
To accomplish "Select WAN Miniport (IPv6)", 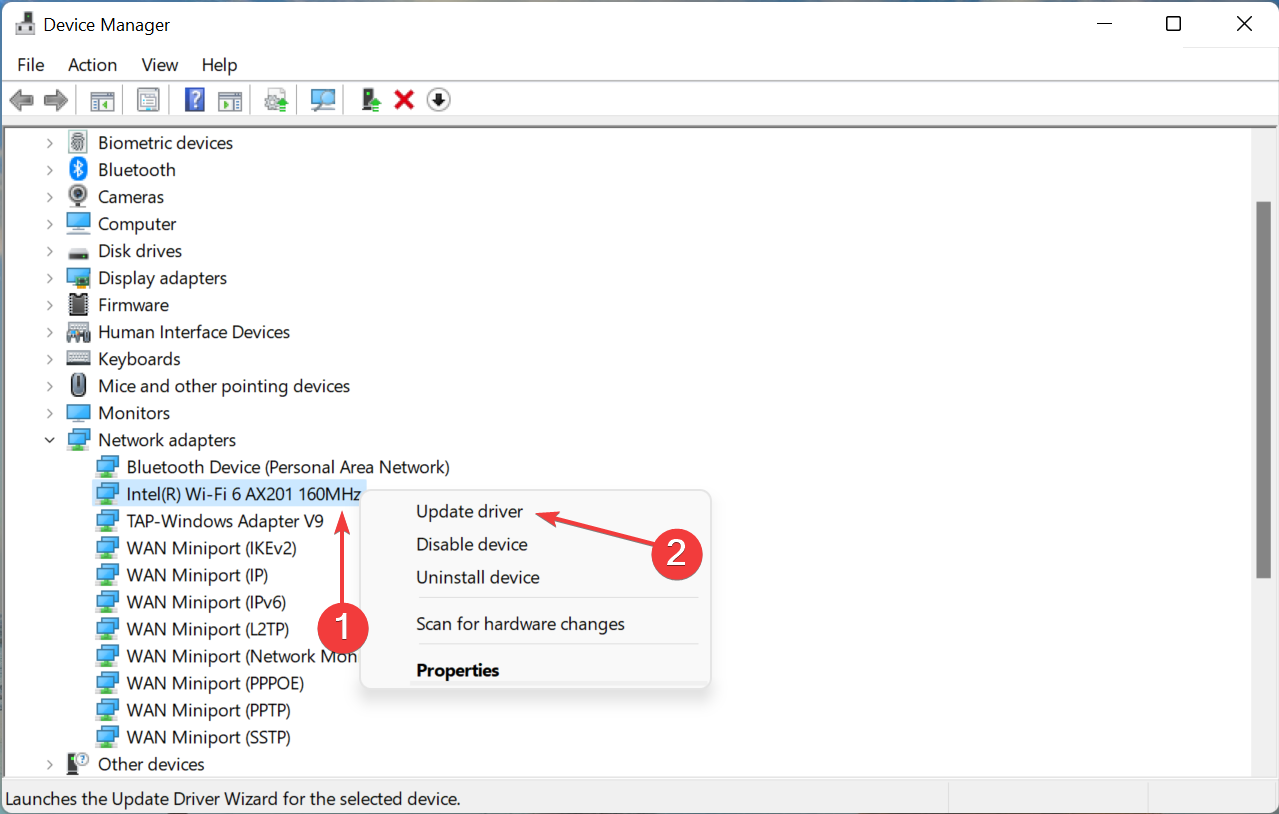I will point(206,602).
